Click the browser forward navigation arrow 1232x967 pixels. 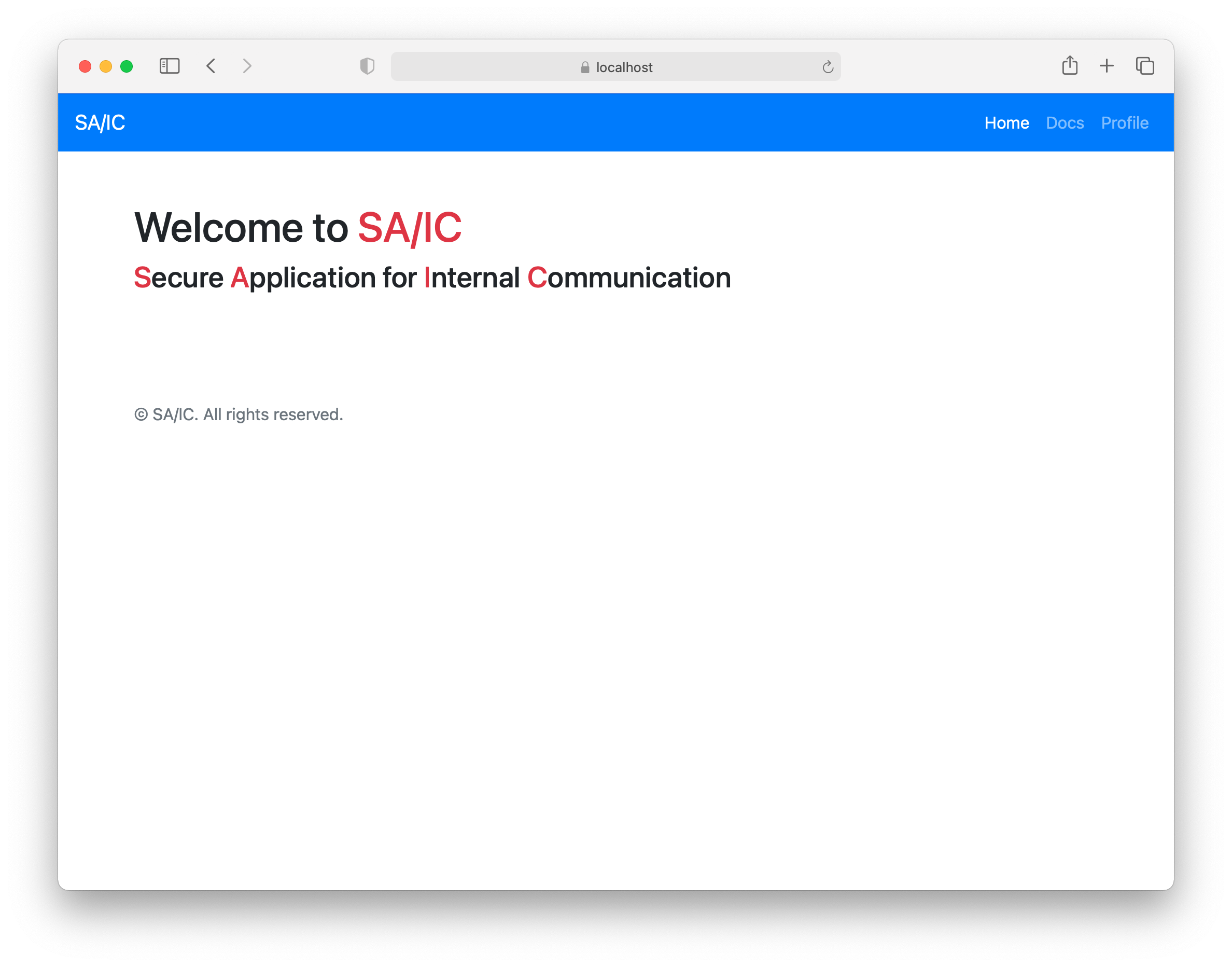247,67
